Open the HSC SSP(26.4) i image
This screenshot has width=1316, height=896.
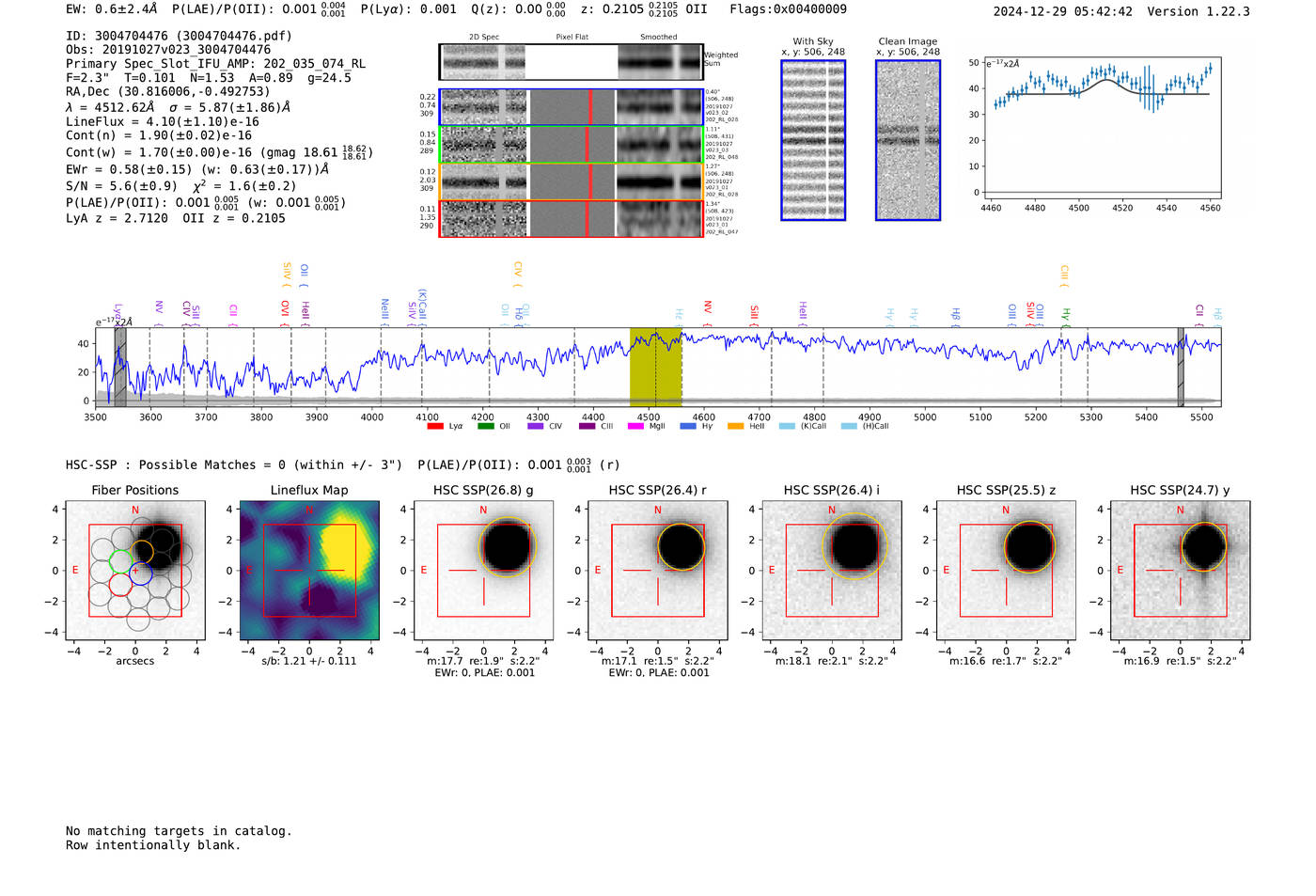832,570
